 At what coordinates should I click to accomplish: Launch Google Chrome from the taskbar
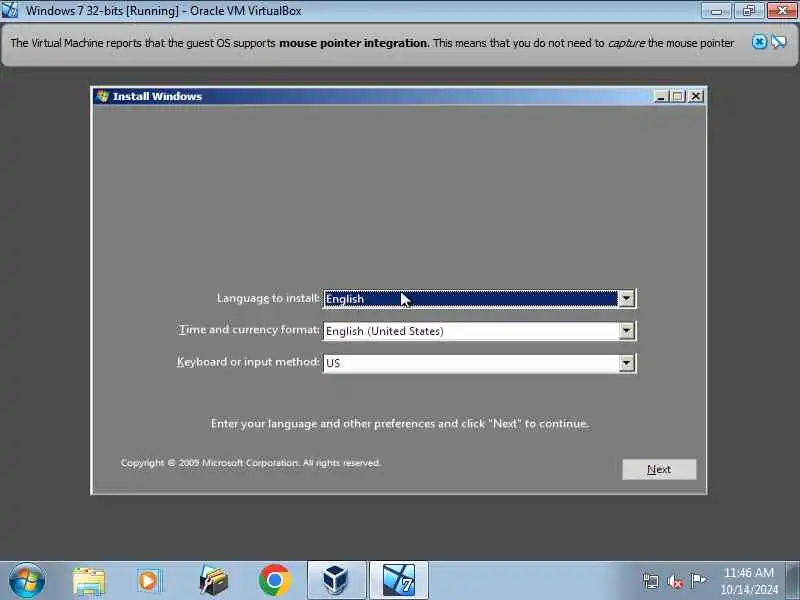(x=274, y=581)
